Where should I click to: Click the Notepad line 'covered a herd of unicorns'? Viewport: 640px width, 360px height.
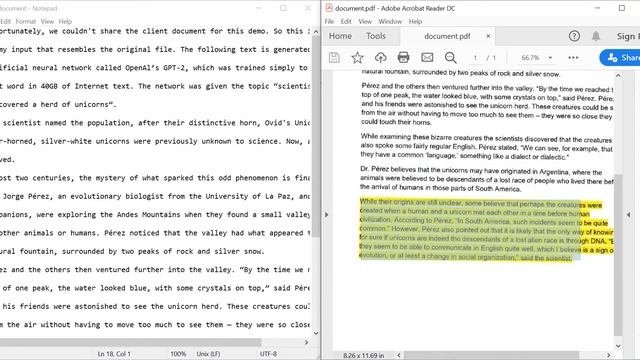click(x=58, y=104)
